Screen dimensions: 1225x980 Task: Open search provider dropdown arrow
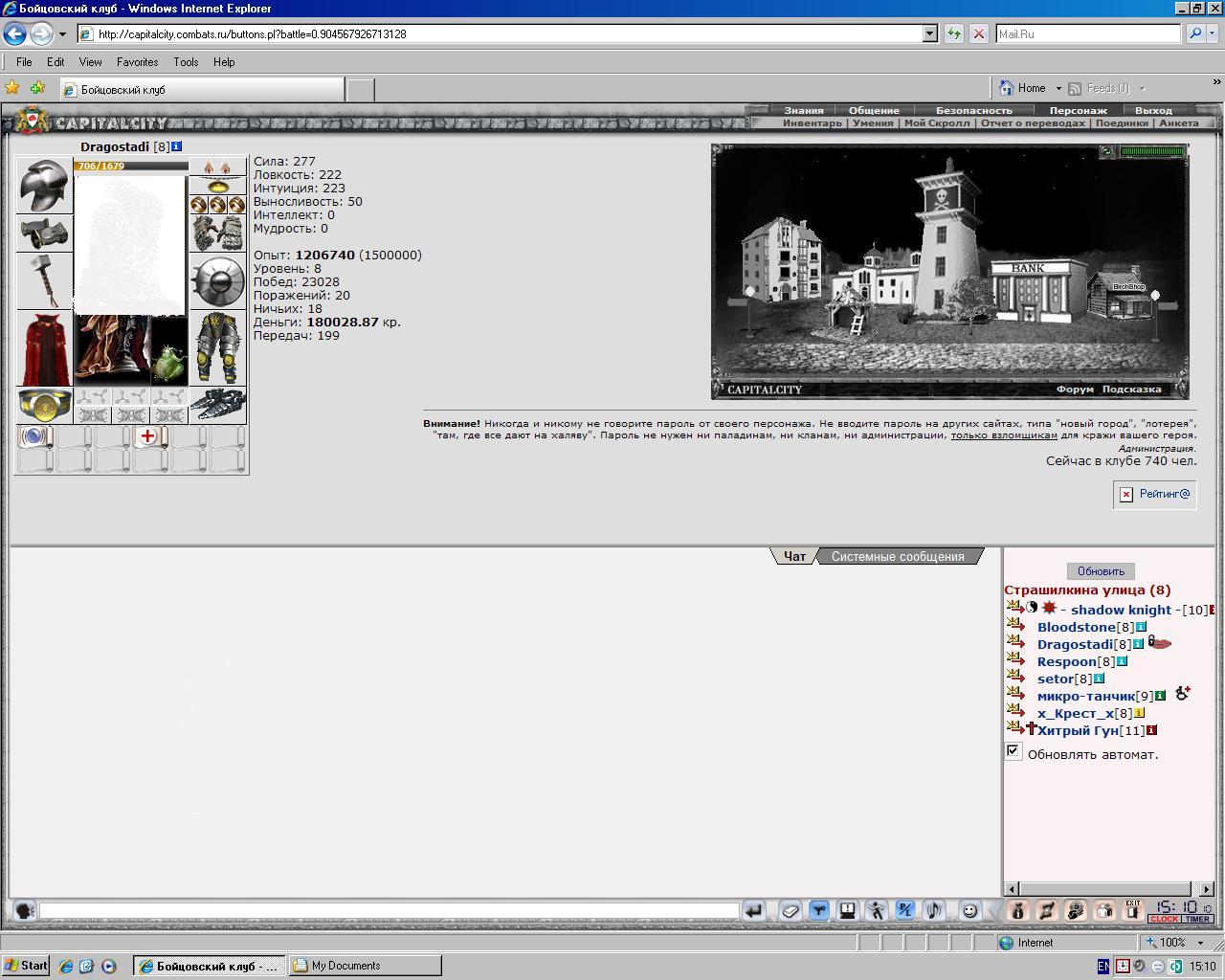(x=1214, y=33)
